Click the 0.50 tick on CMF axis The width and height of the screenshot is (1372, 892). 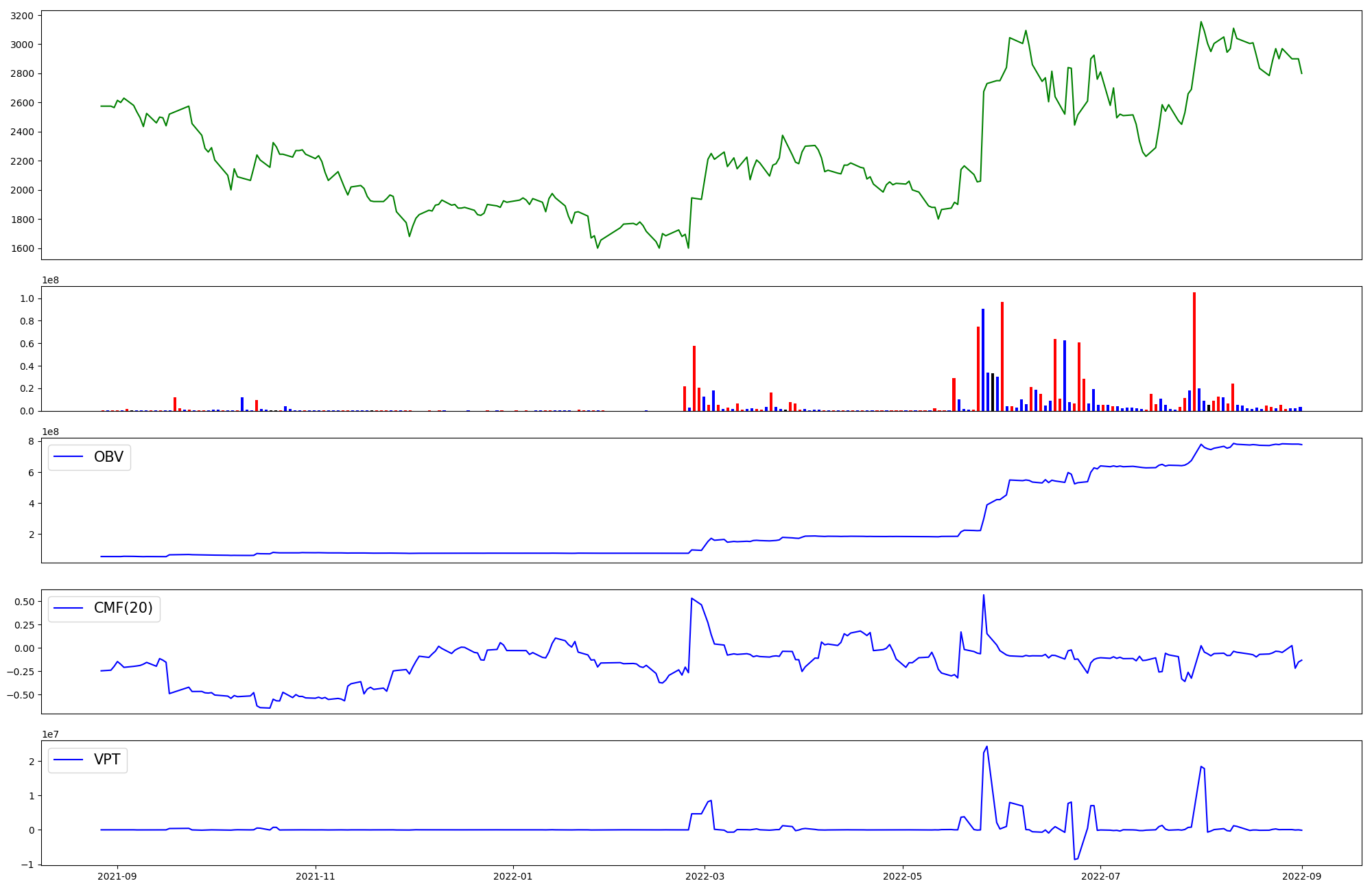pos(23,602)
